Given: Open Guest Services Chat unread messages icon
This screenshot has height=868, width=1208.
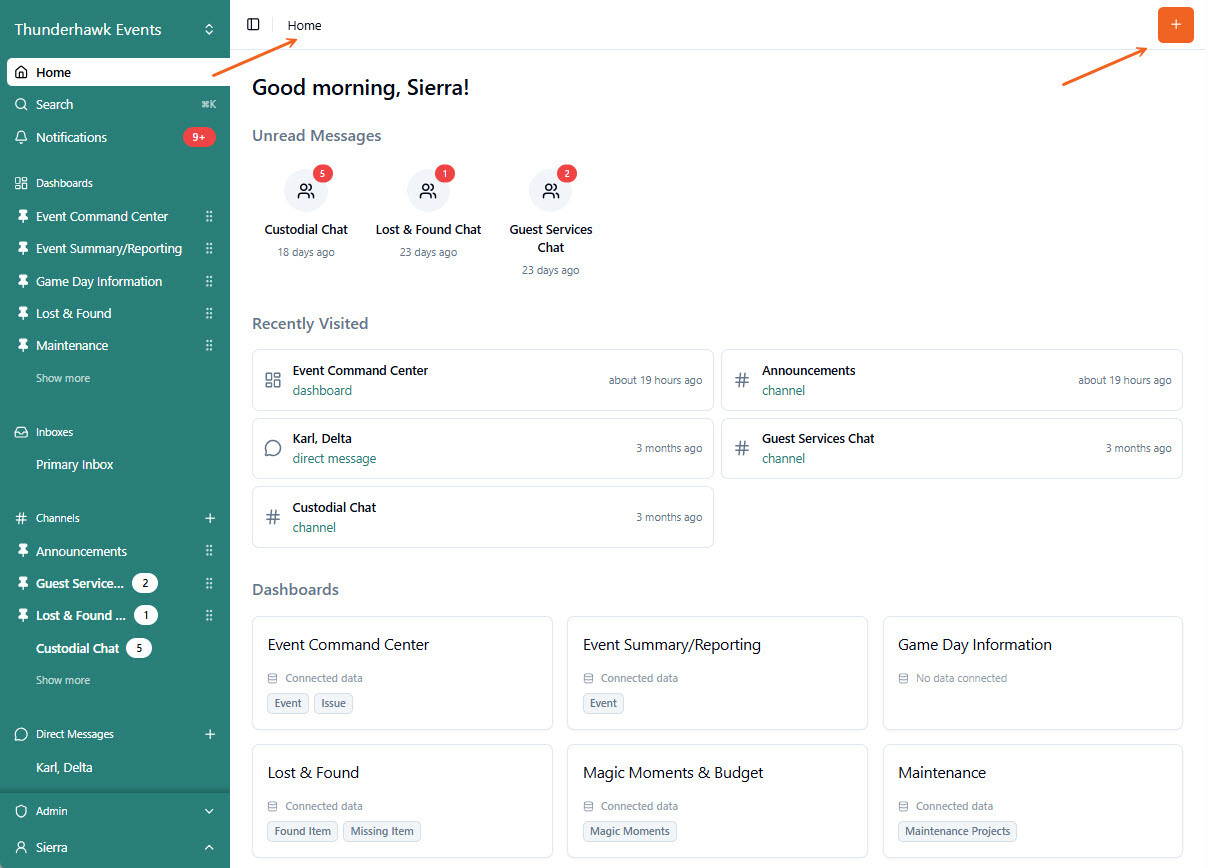Looking at the screenshot, I should click(550, 191).
